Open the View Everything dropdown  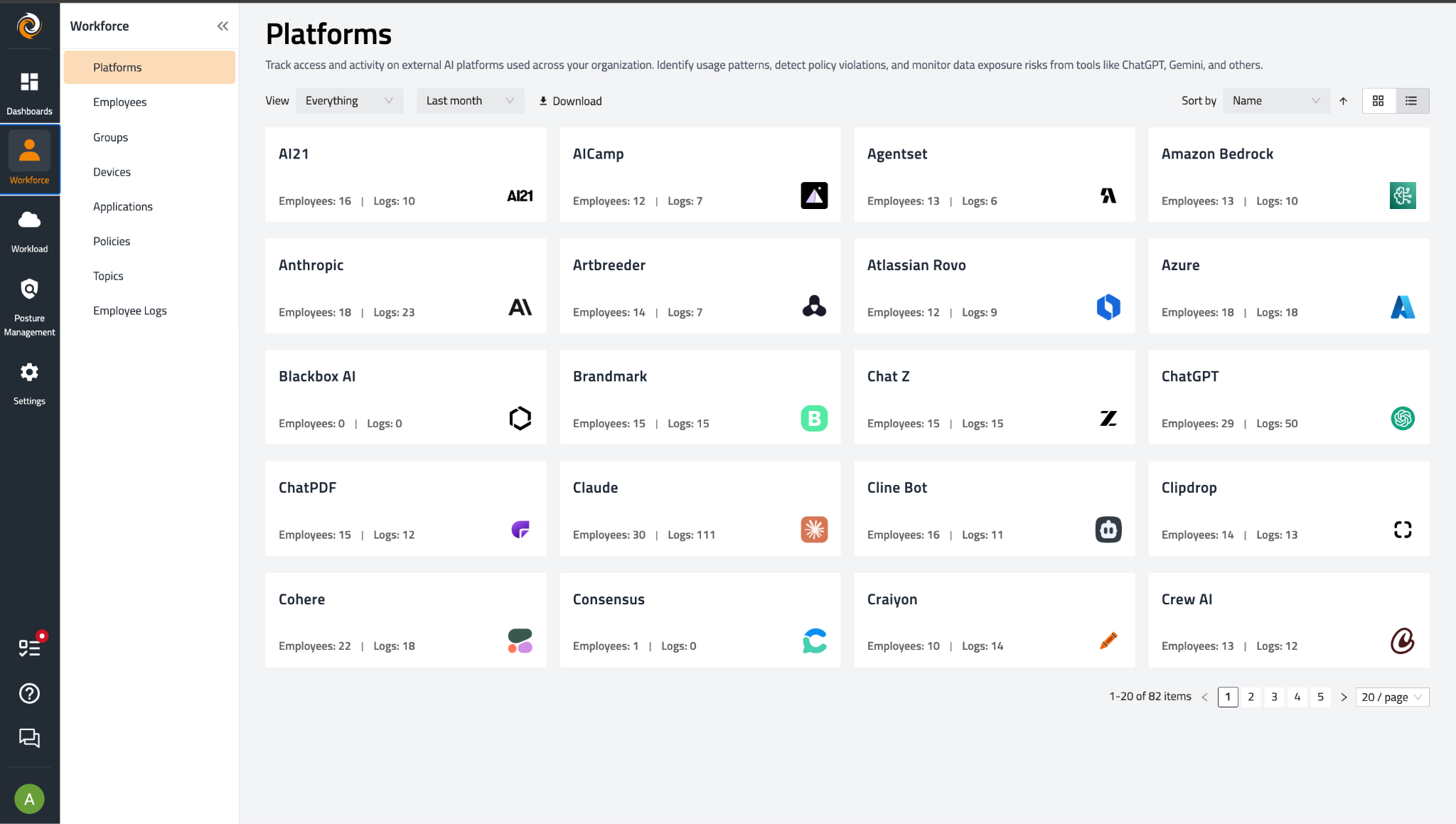tap(349, 101)
